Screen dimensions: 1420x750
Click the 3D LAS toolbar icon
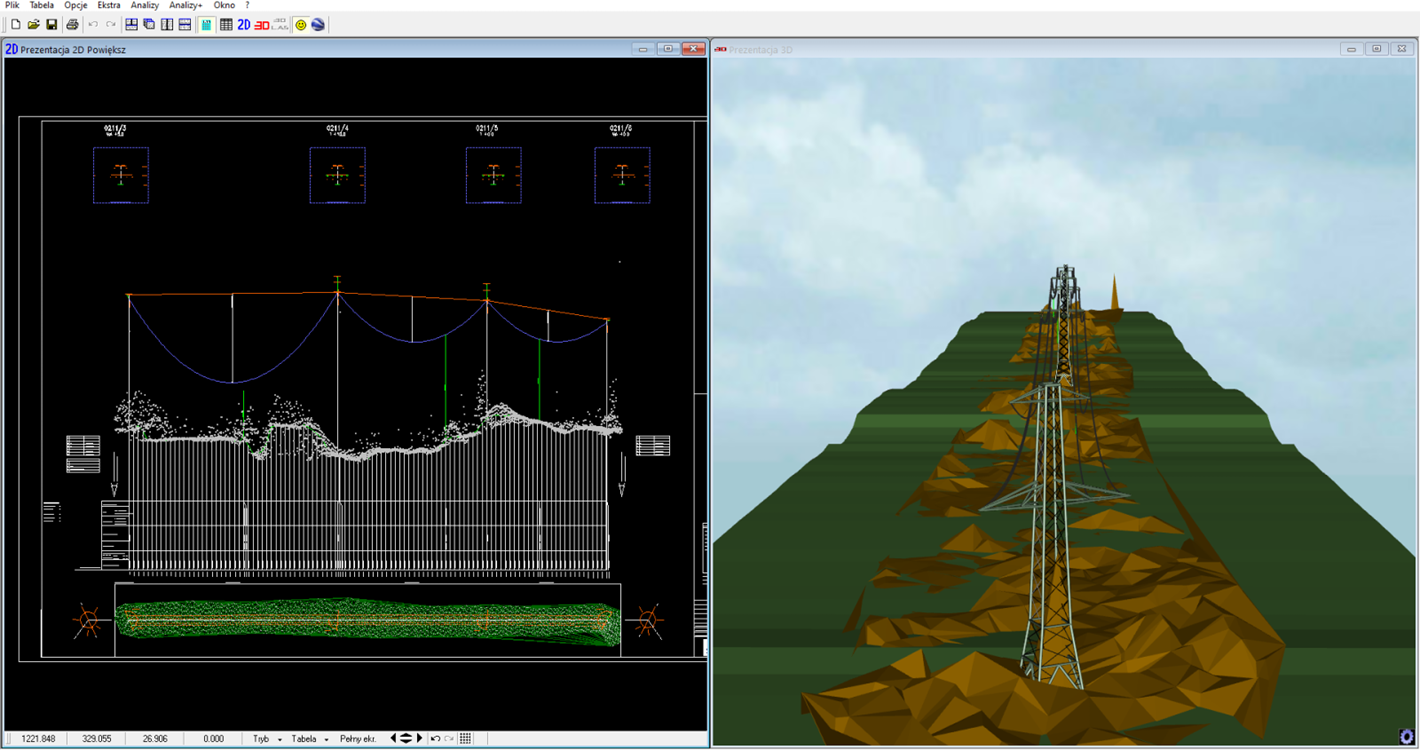click(x=280, y=24)
